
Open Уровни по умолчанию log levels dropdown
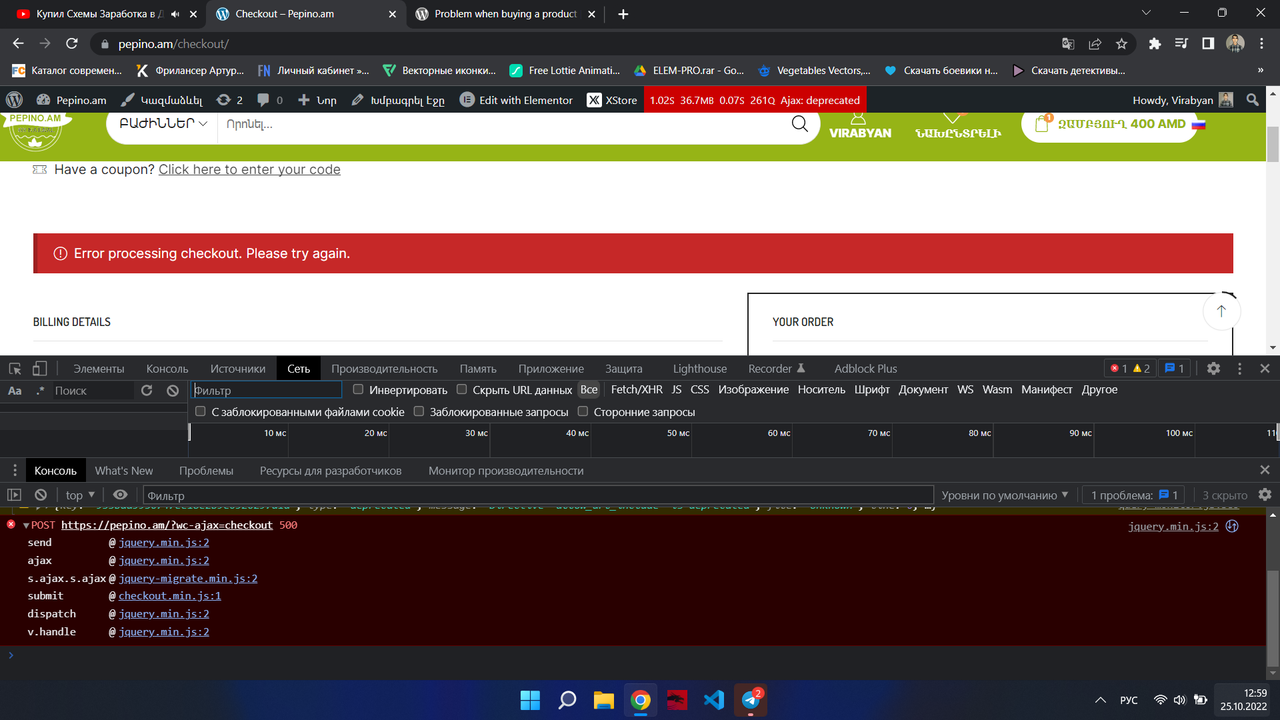pyautogui.click(x=1005, y=495)
